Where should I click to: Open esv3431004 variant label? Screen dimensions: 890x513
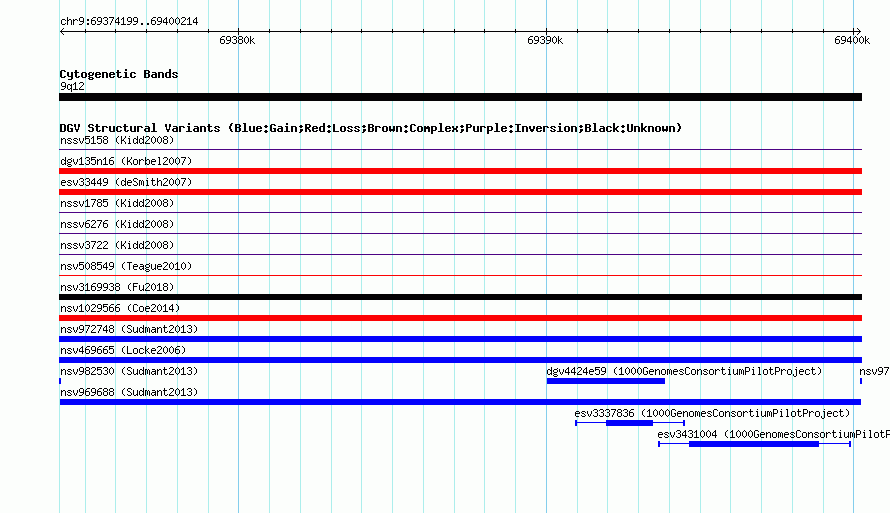(774, 434)
